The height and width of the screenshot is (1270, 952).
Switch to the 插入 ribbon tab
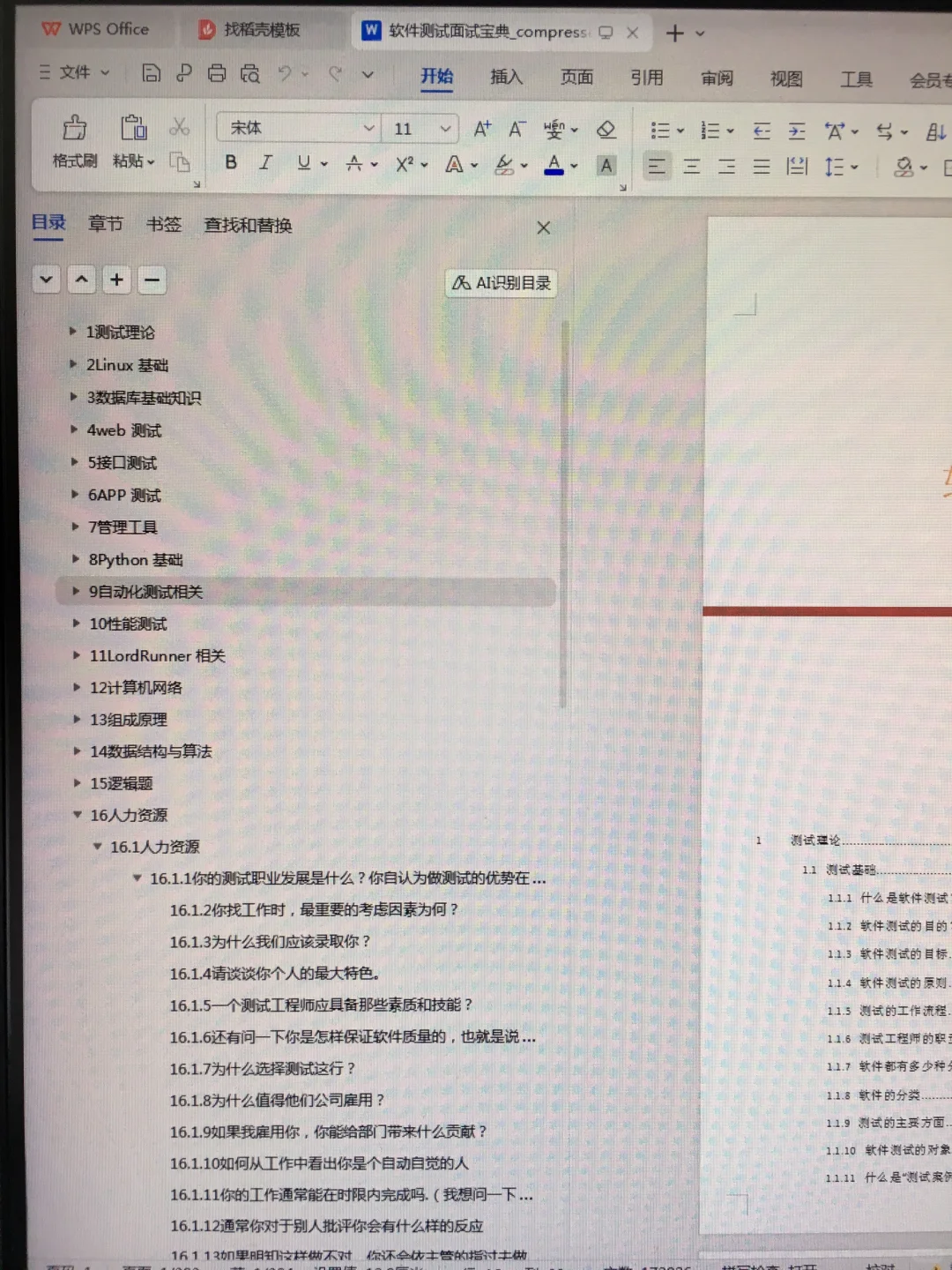[x=506, y=78]
